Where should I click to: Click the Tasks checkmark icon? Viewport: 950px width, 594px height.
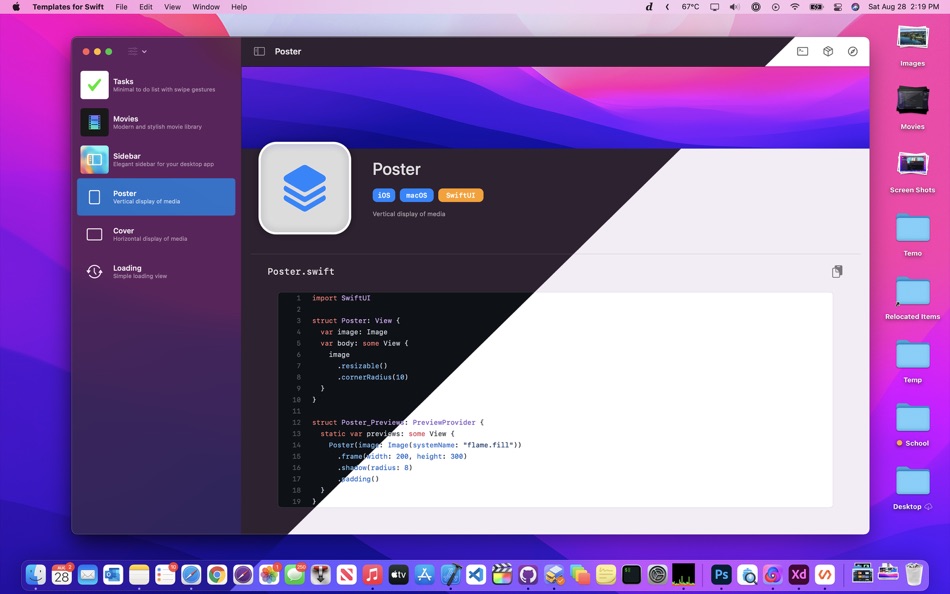(x=95, y=85)
